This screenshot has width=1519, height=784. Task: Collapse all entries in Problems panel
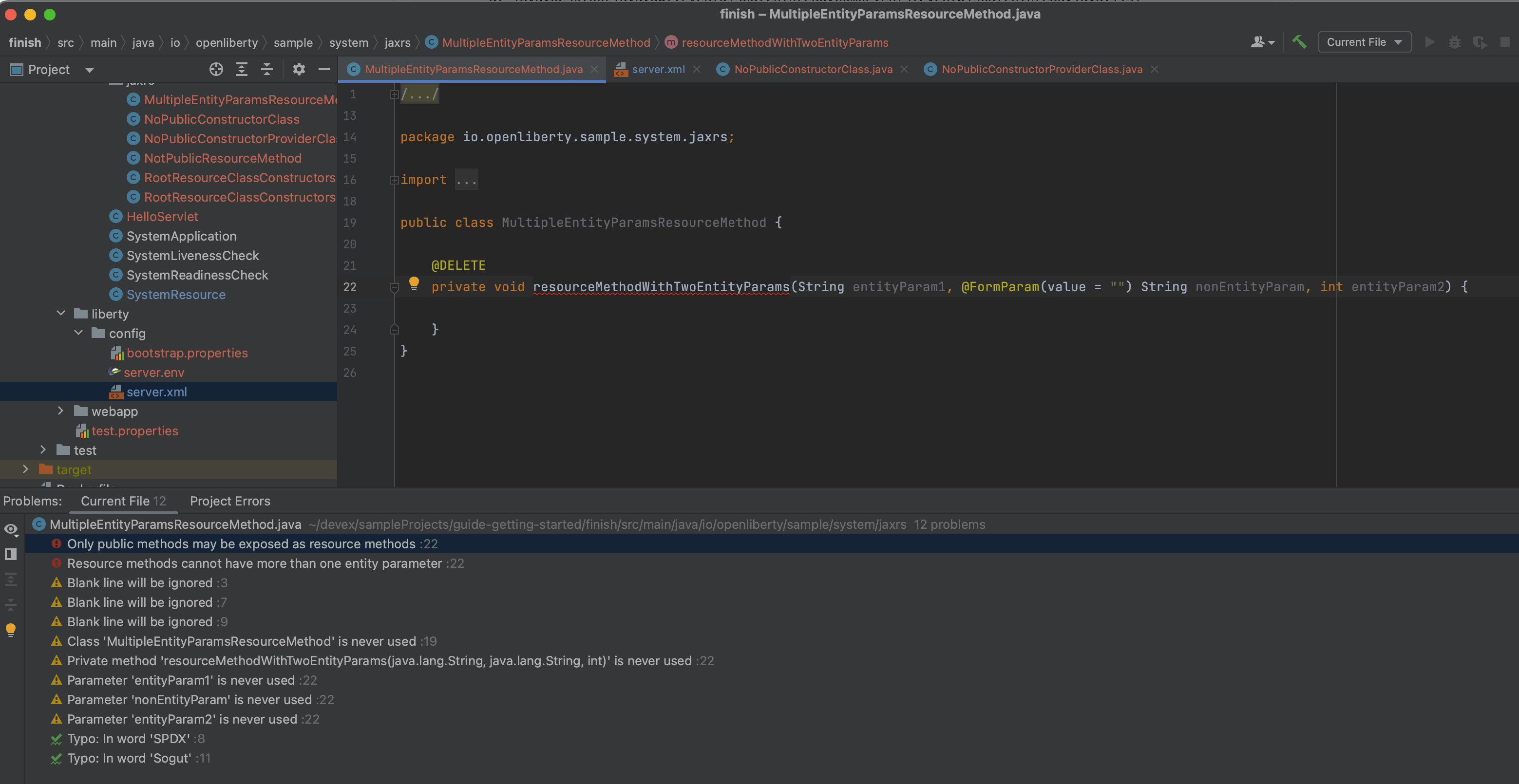(11, 604)
